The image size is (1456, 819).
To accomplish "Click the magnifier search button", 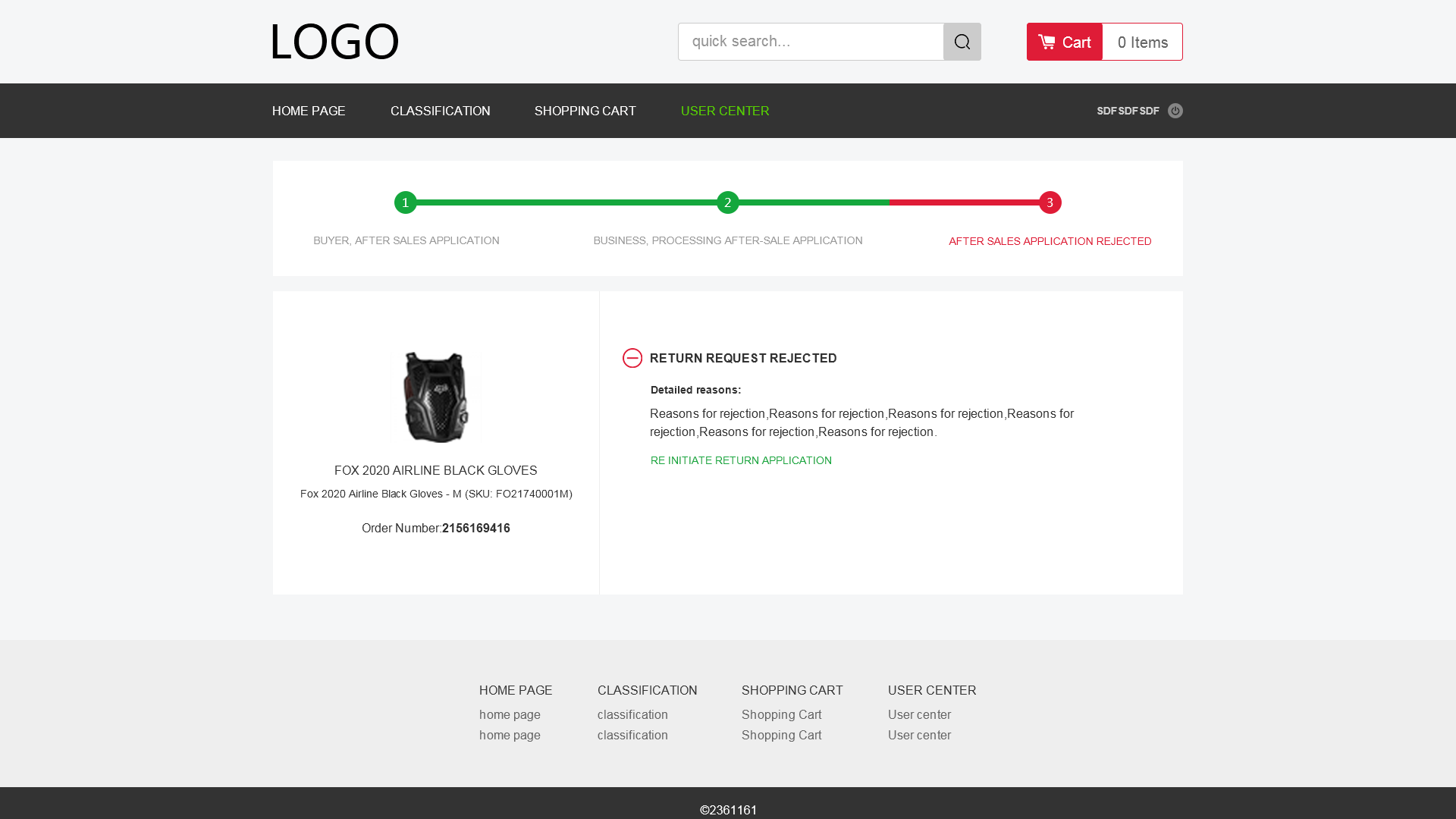I will click(962, 42).
